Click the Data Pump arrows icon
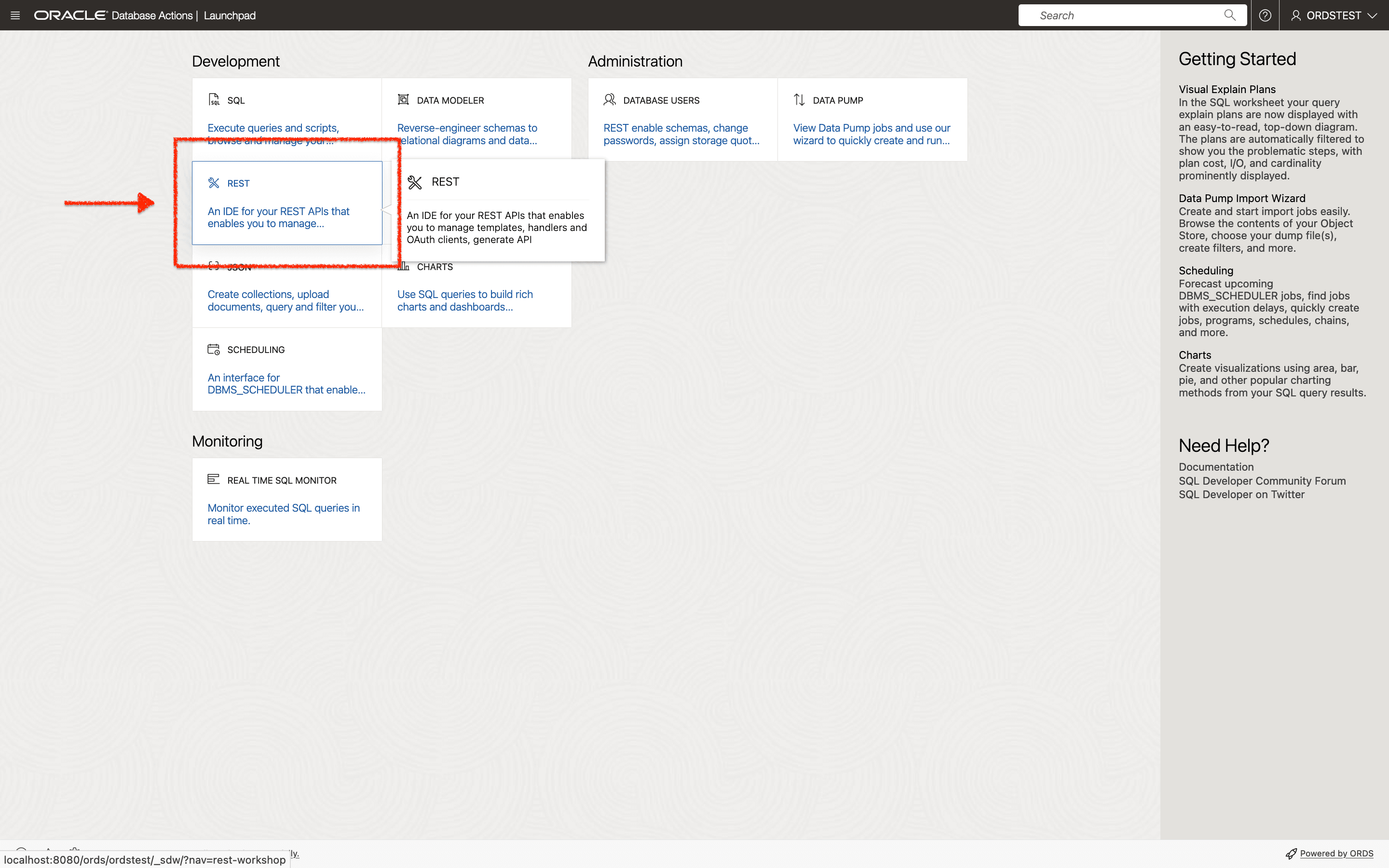Image resolution: width=1389 pixels, height=868 pixels. pos(799,100)
